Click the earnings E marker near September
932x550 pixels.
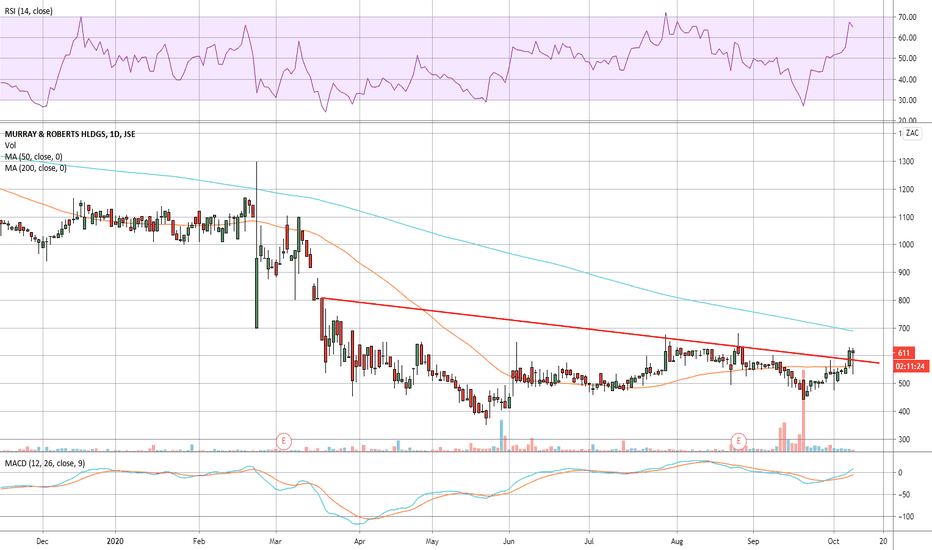[x=738, y=441]
